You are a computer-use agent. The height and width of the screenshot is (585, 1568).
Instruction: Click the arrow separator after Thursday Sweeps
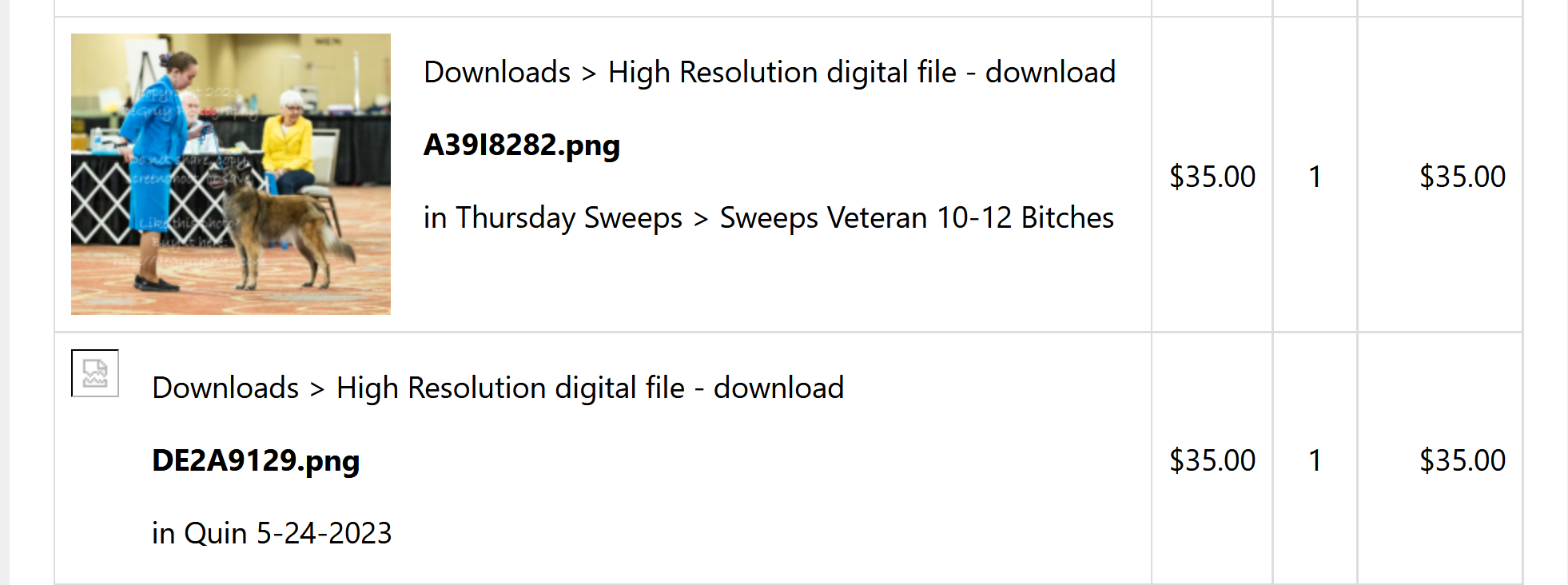701,219
